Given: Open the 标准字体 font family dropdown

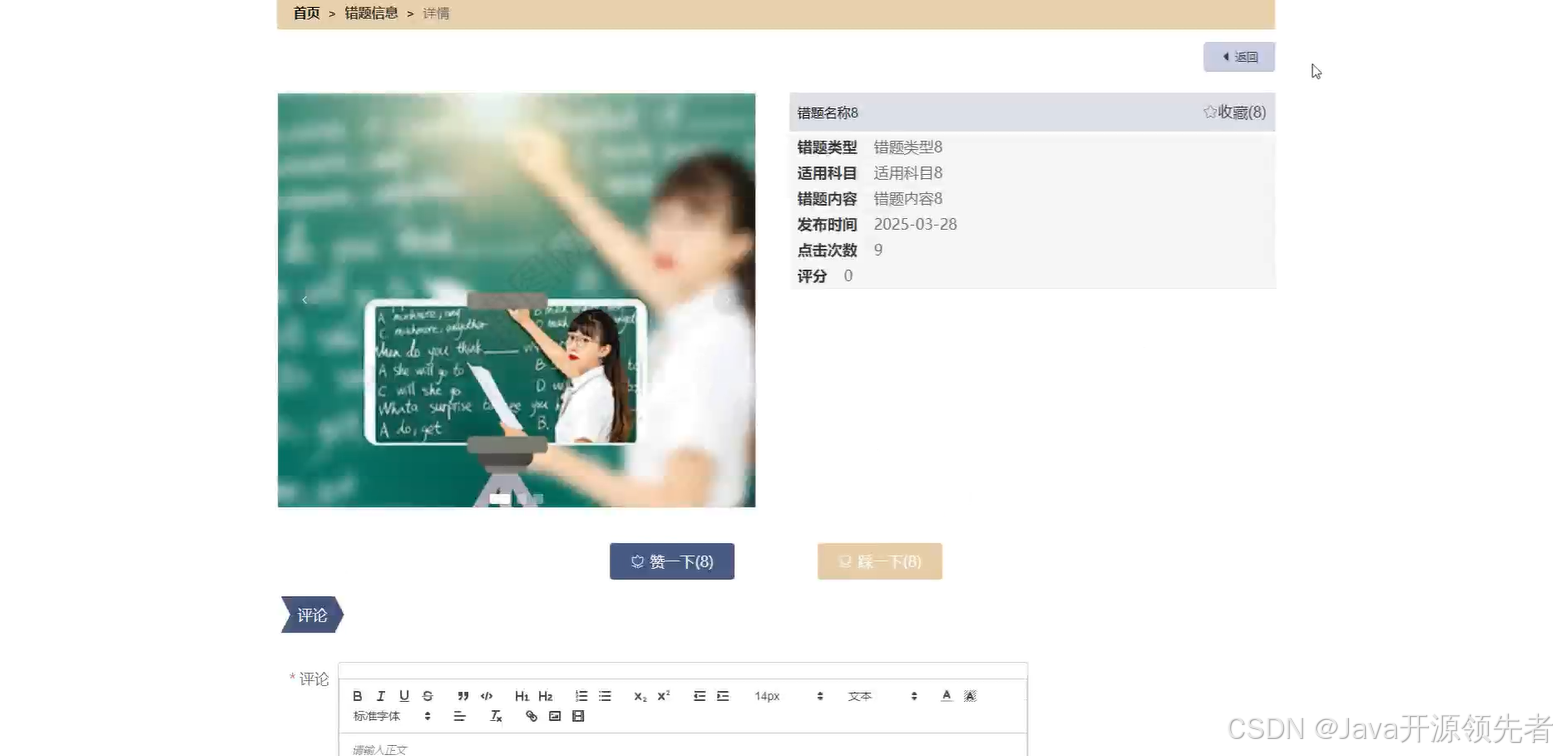Looking at the screenshot, I should click(x=392, y=716).
